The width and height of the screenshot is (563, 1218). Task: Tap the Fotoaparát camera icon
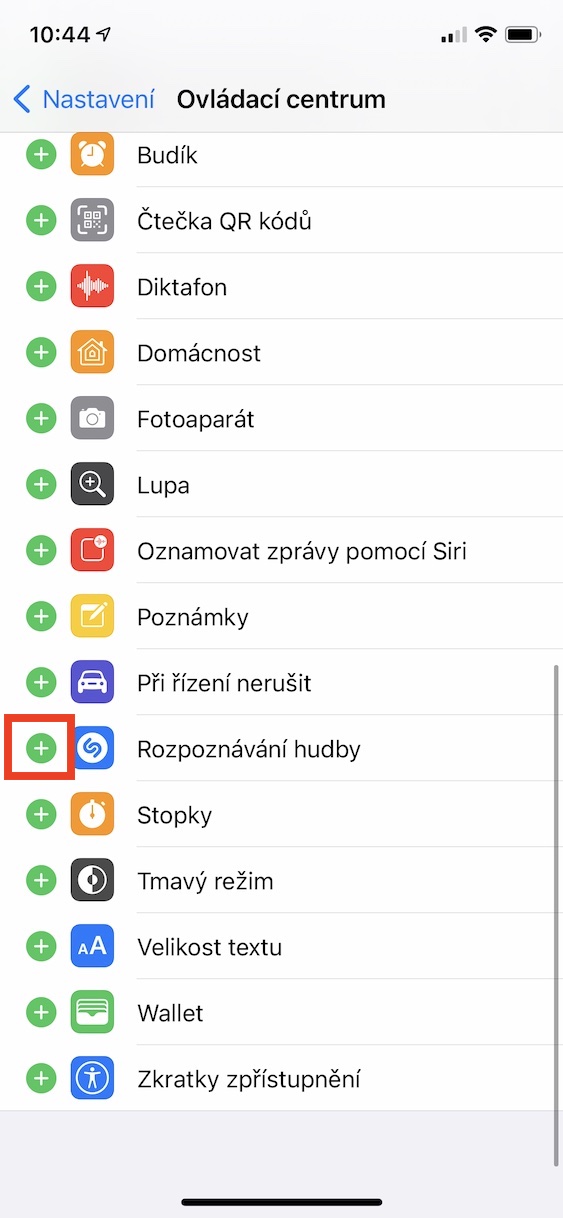(x=92, y=419)
